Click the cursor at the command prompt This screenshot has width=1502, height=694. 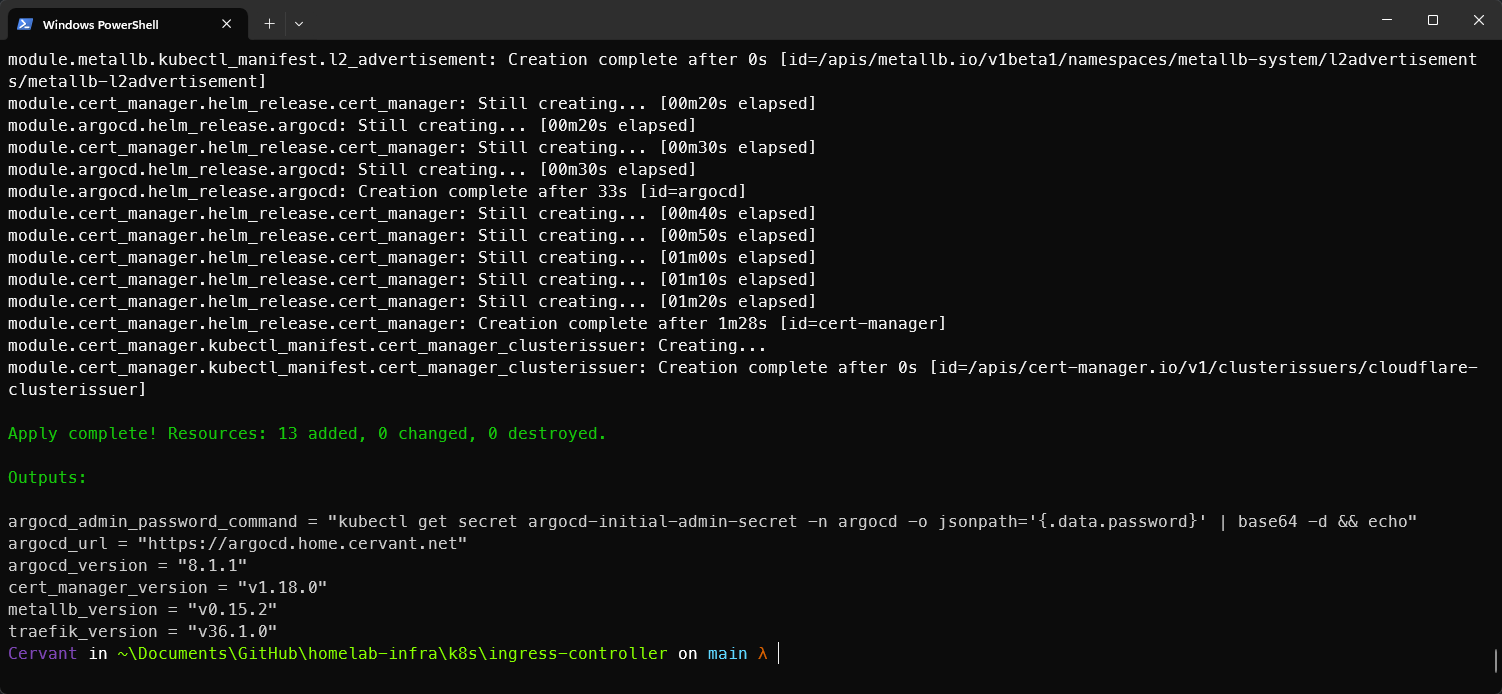(x=778, y=654)
